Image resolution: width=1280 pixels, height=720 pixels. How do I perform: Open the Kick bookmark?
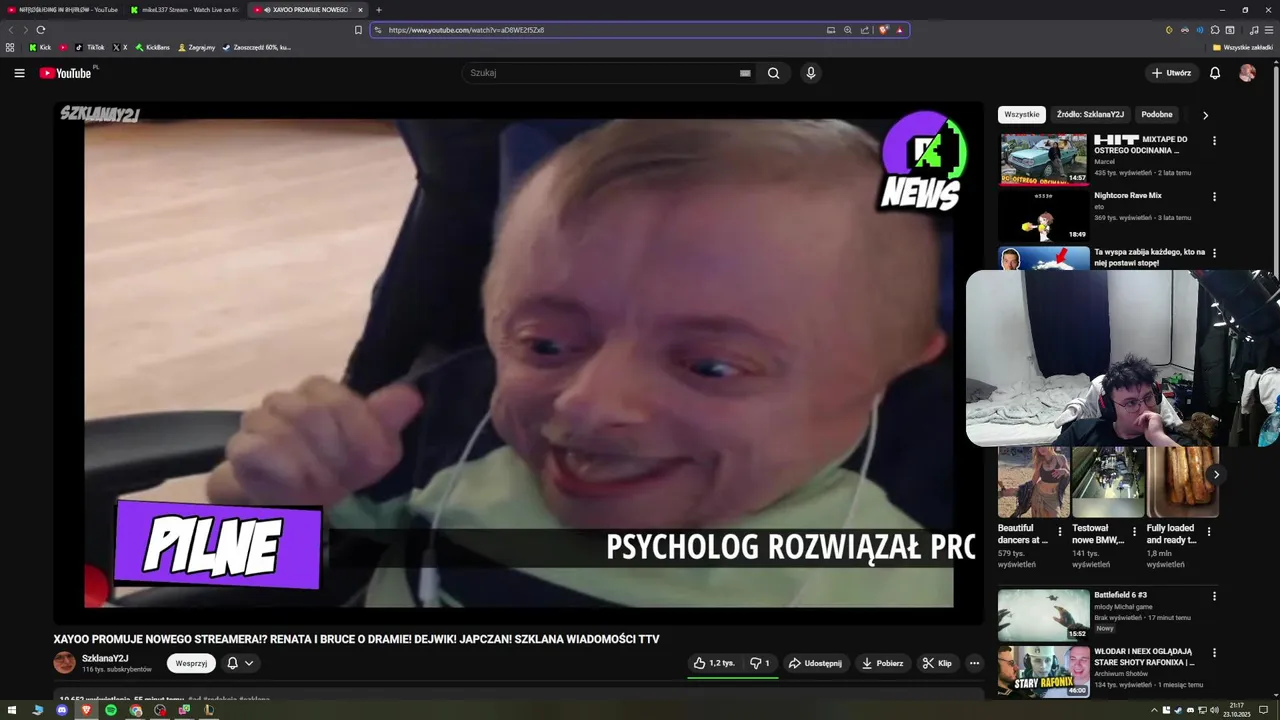40,47
